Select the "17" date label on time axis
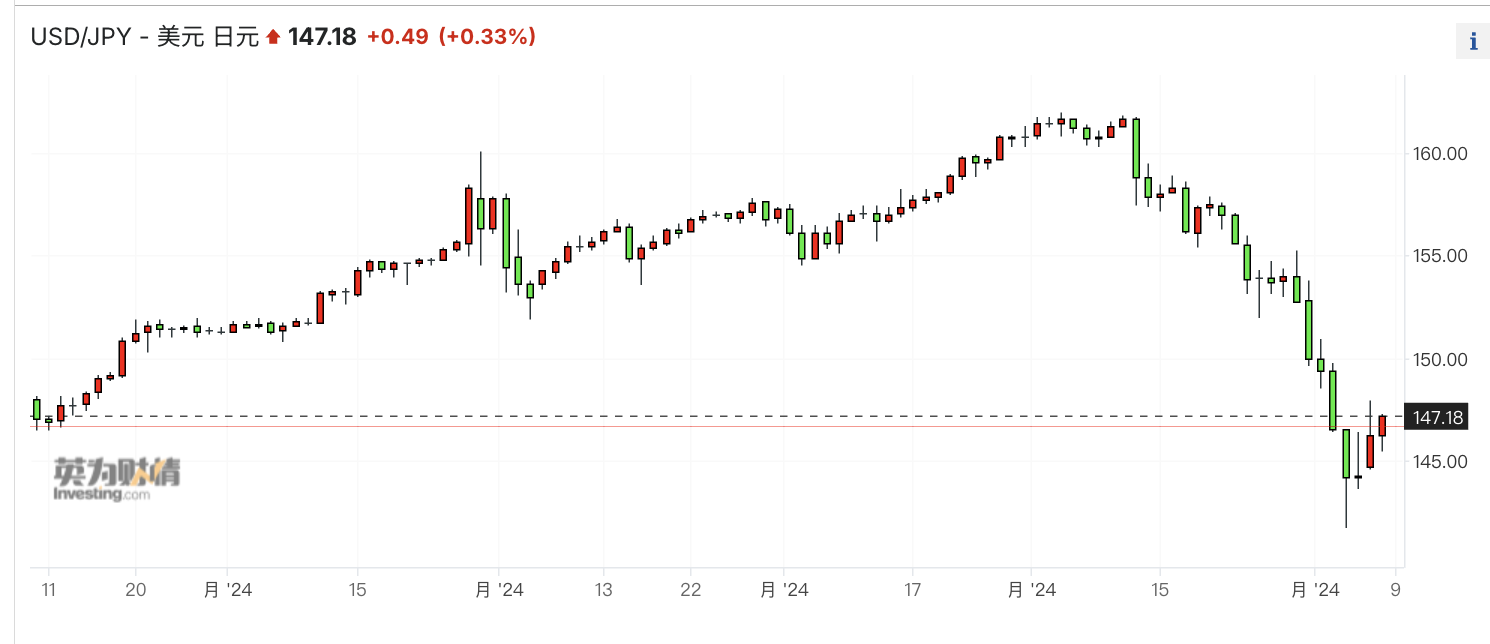The width and height of the screenshot is (1490, 644). point(911,590)
